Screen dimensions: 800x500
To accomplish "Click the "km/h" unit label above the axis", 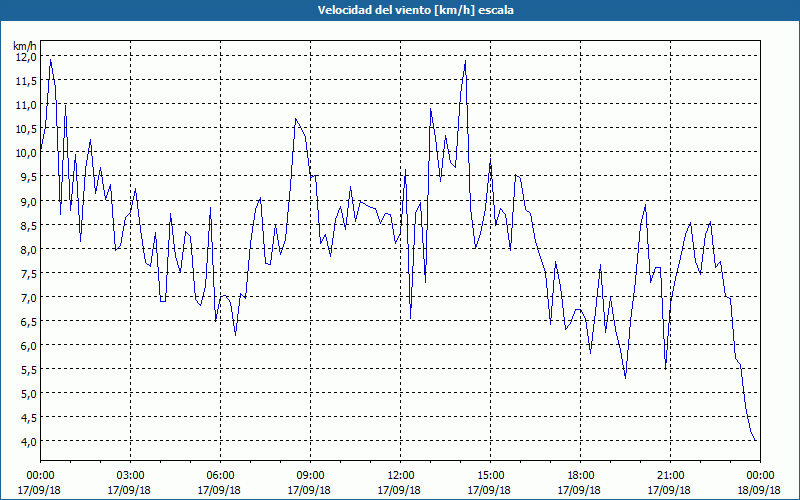I will point(25,46).
